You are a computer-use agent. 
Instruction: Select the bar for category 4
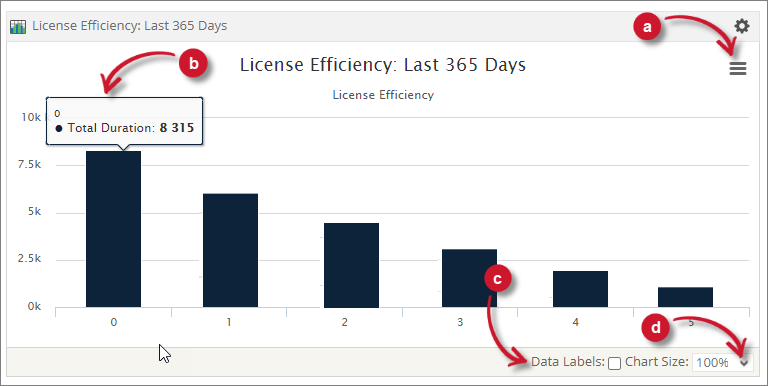[580, 289]
